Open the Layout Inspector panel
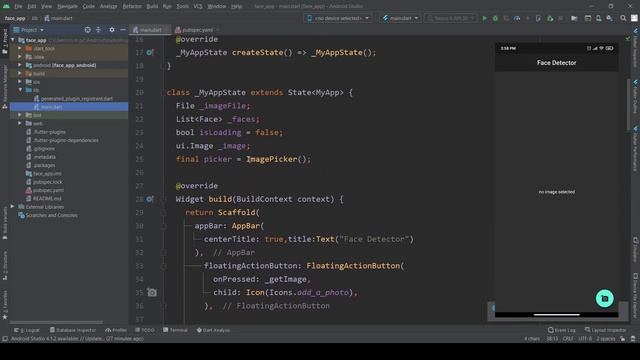The width and height of the screenshot is (640, 360). [x=605, y=330]
